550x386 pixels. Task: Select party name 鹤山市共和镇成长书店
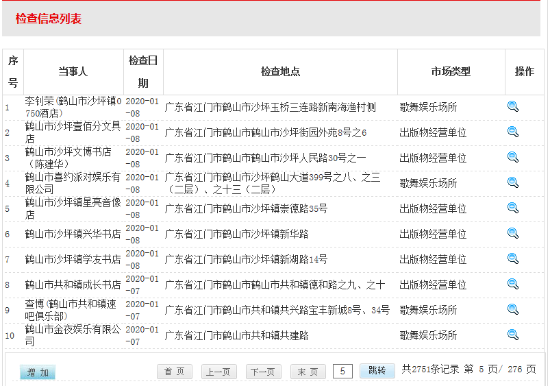[x=73, y=285]
